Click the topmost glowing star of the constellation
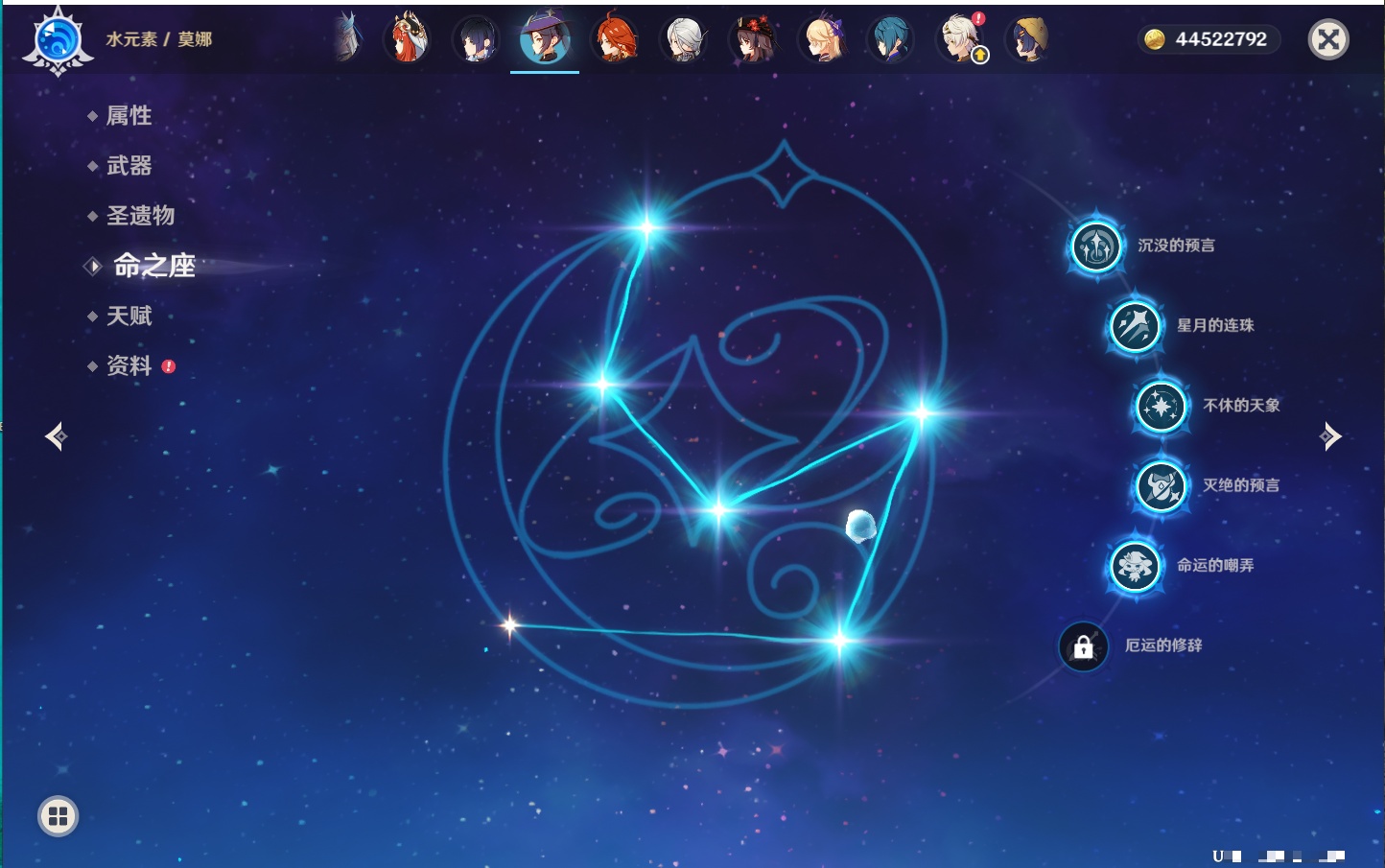The width and height of the screenshot is (1385, 868). tap(647, 227)
